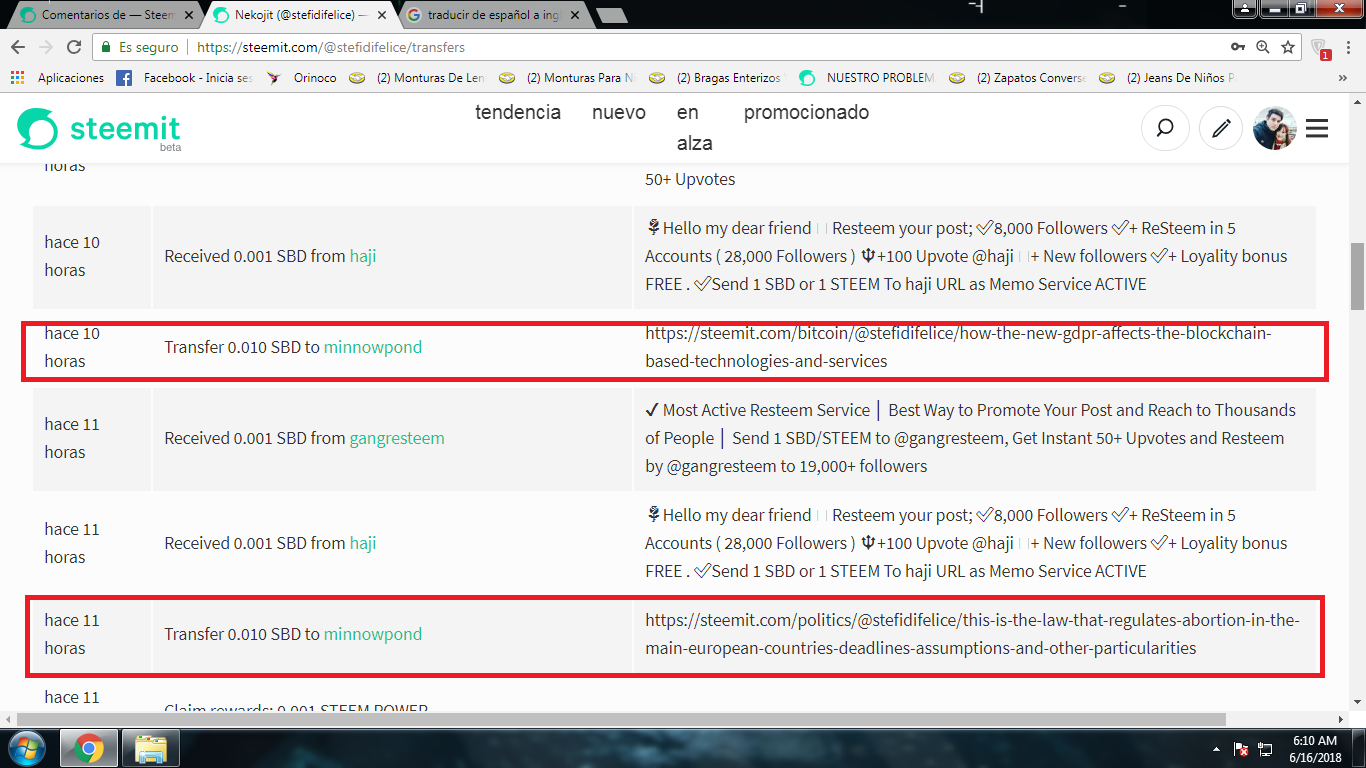Click the zoom magnifier icon in the address bar
The width and height of the screenshot is (1366, 768).
click(1263, 47)
